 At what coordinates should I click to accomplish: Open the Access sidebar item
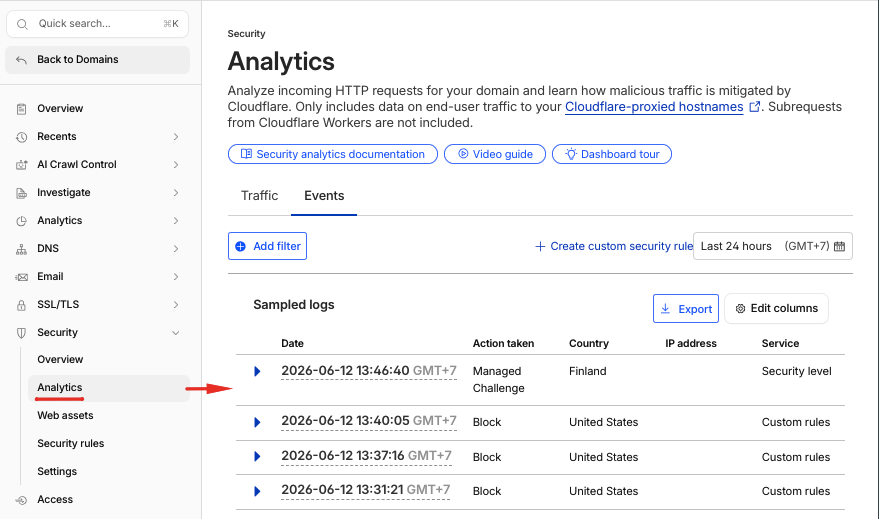click(55, 499)
